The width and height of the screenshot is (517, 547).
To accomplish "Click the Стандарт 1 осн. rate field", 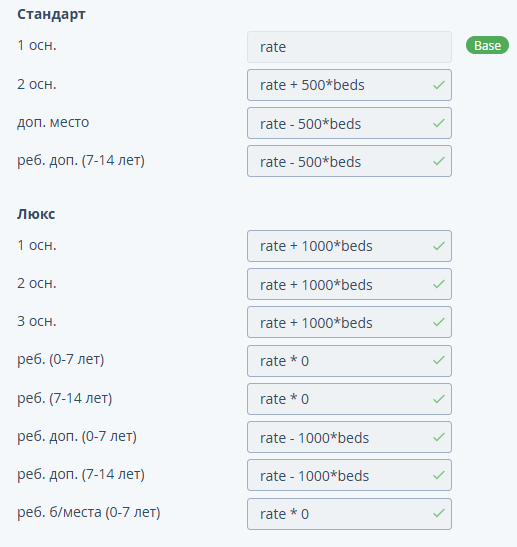I will click(x=349, y=47).
